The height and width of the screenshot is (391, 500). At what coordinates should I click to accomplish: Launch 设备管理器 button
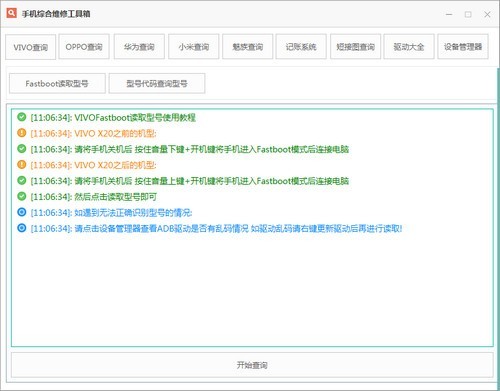[463, 47]
